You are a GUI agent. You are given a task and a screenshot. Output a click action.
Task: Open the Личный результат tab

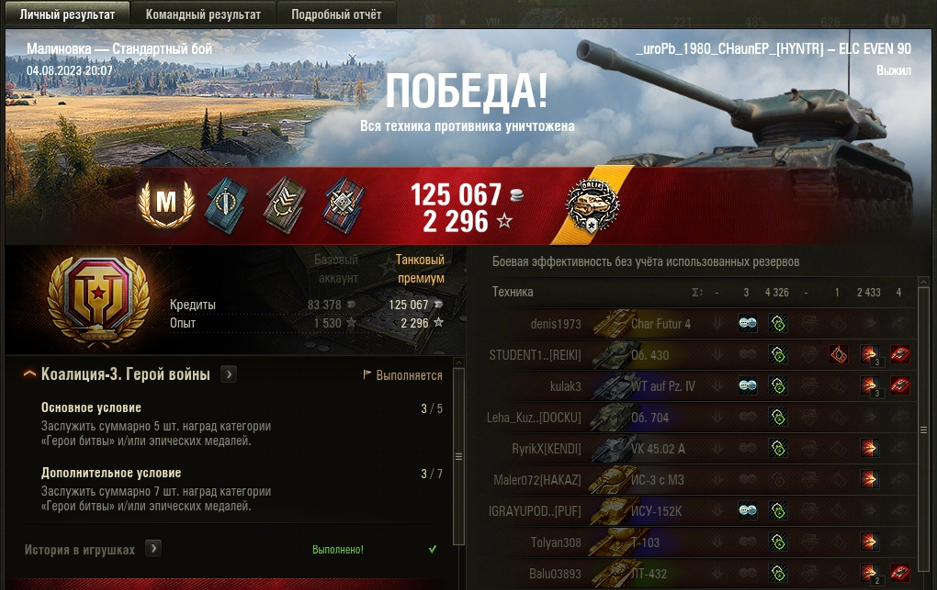tap(67, 14)
